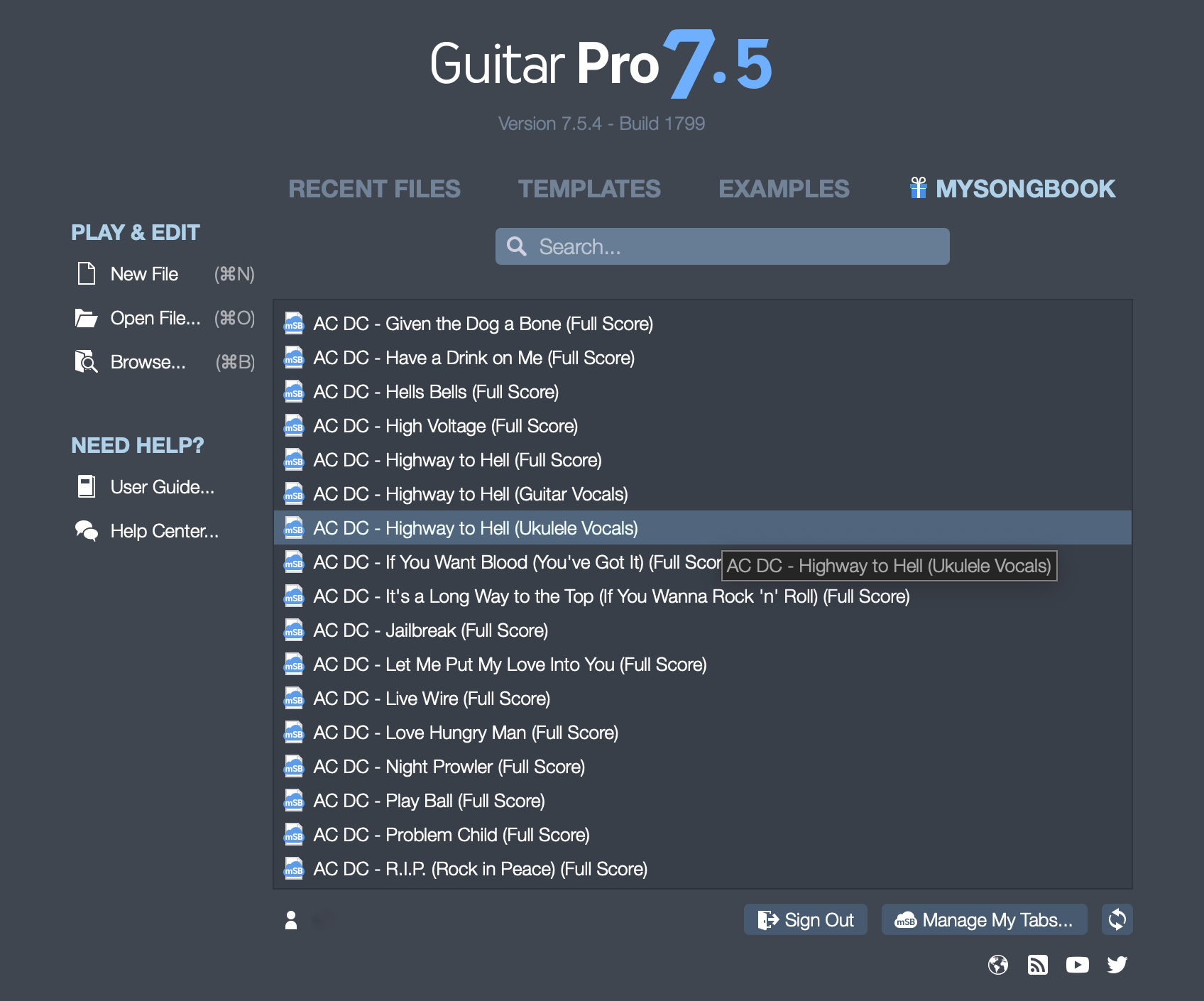Click the user account person icon
This screenshot has height=1001, width=1204.
click(x=291, y=920)
